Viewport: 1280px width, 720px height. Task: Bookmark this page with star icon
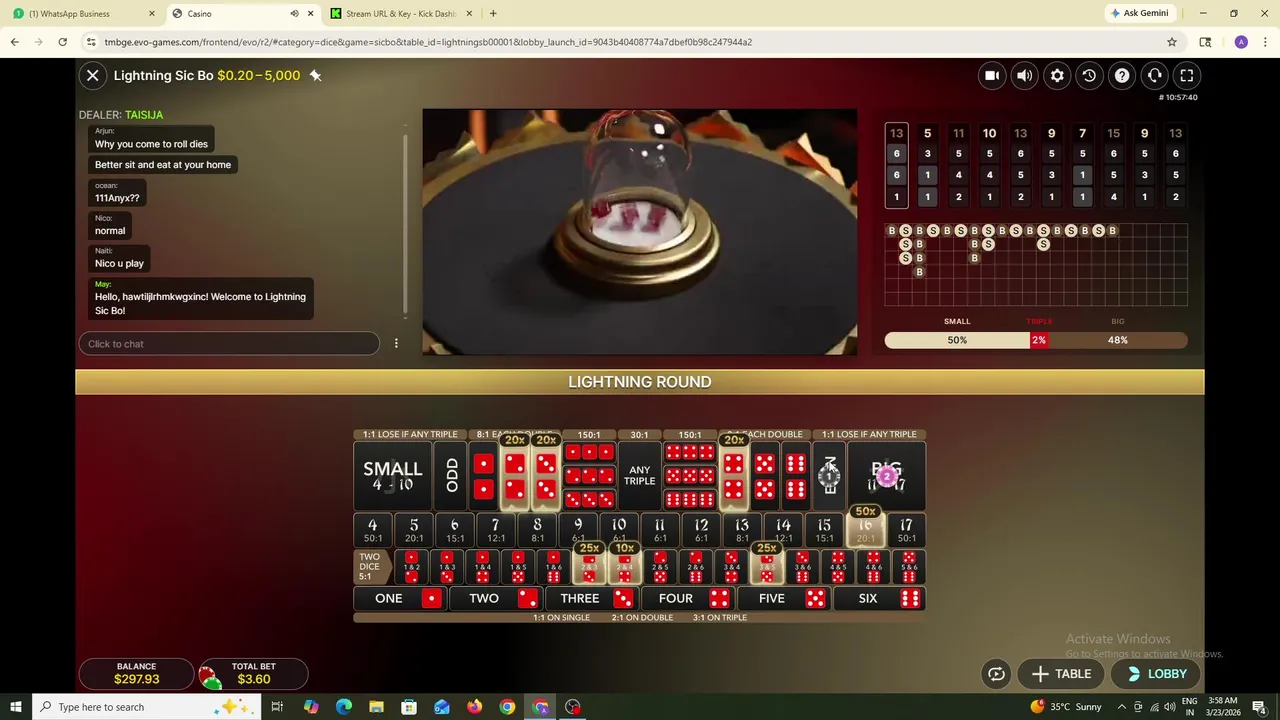pyautogui.click(x=1172, y=42)
